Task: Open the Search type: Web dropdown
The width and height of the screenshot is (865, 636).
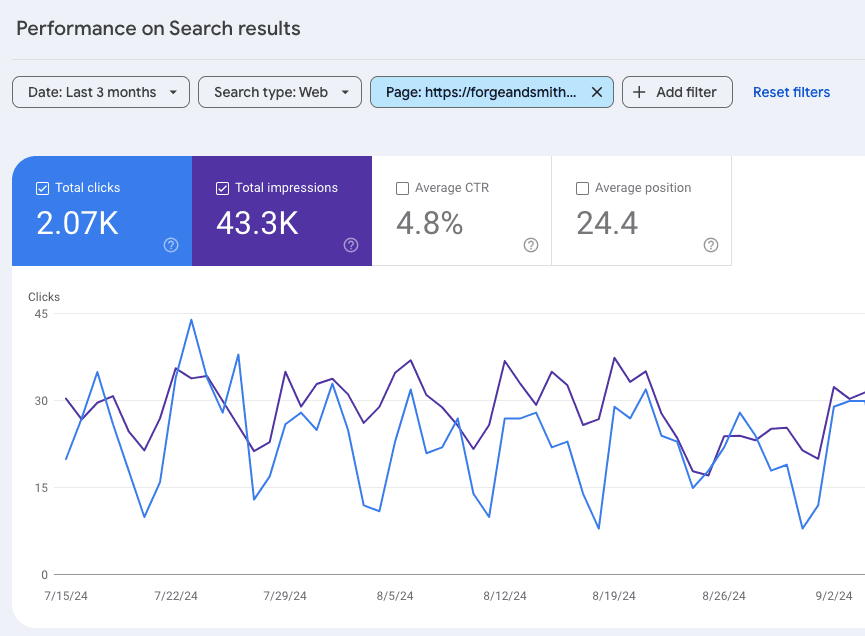Action: click(x=279, y=92)
